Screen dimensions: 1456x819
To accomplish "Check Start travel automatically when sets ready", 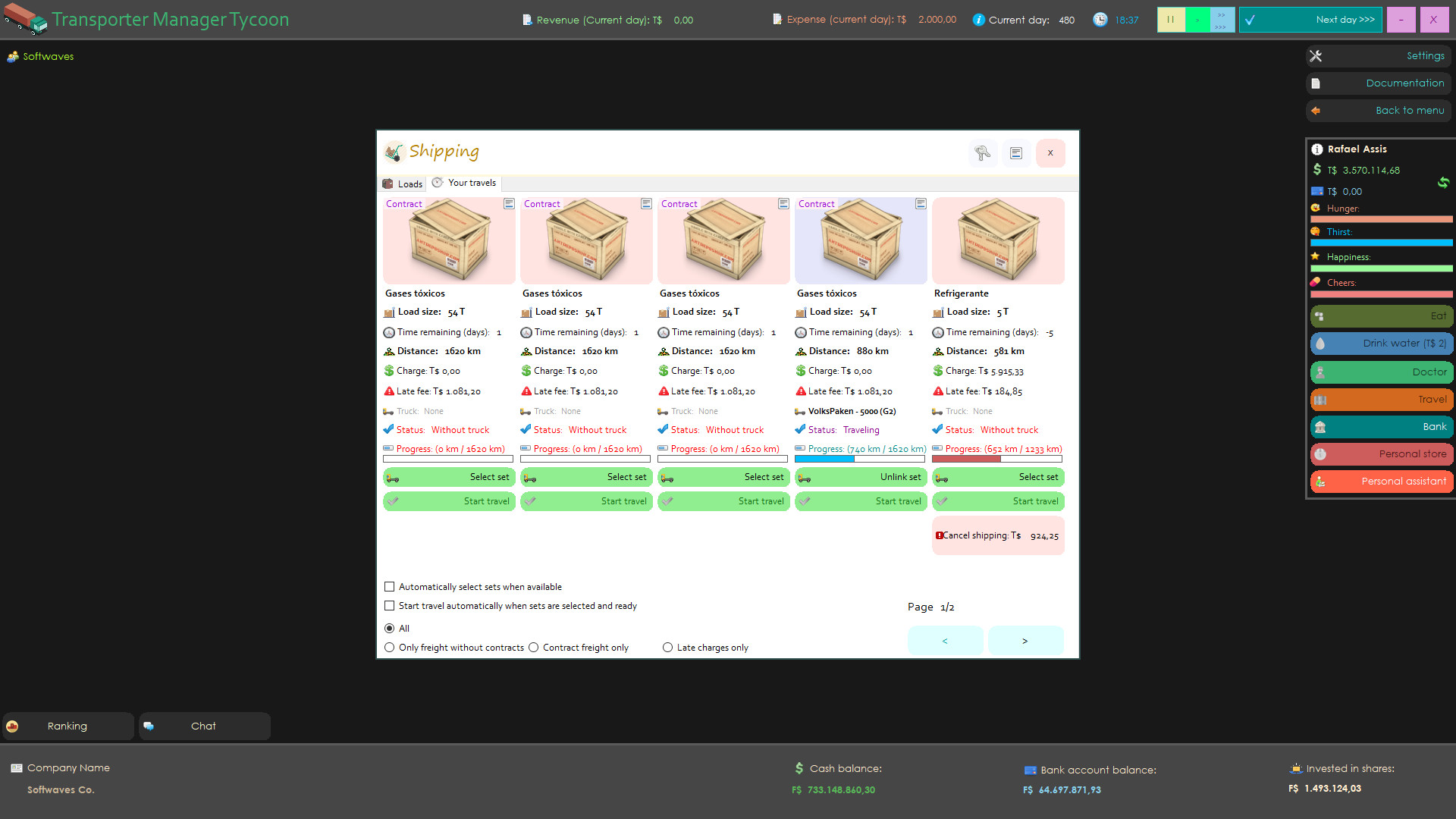I will click(389, 605).
